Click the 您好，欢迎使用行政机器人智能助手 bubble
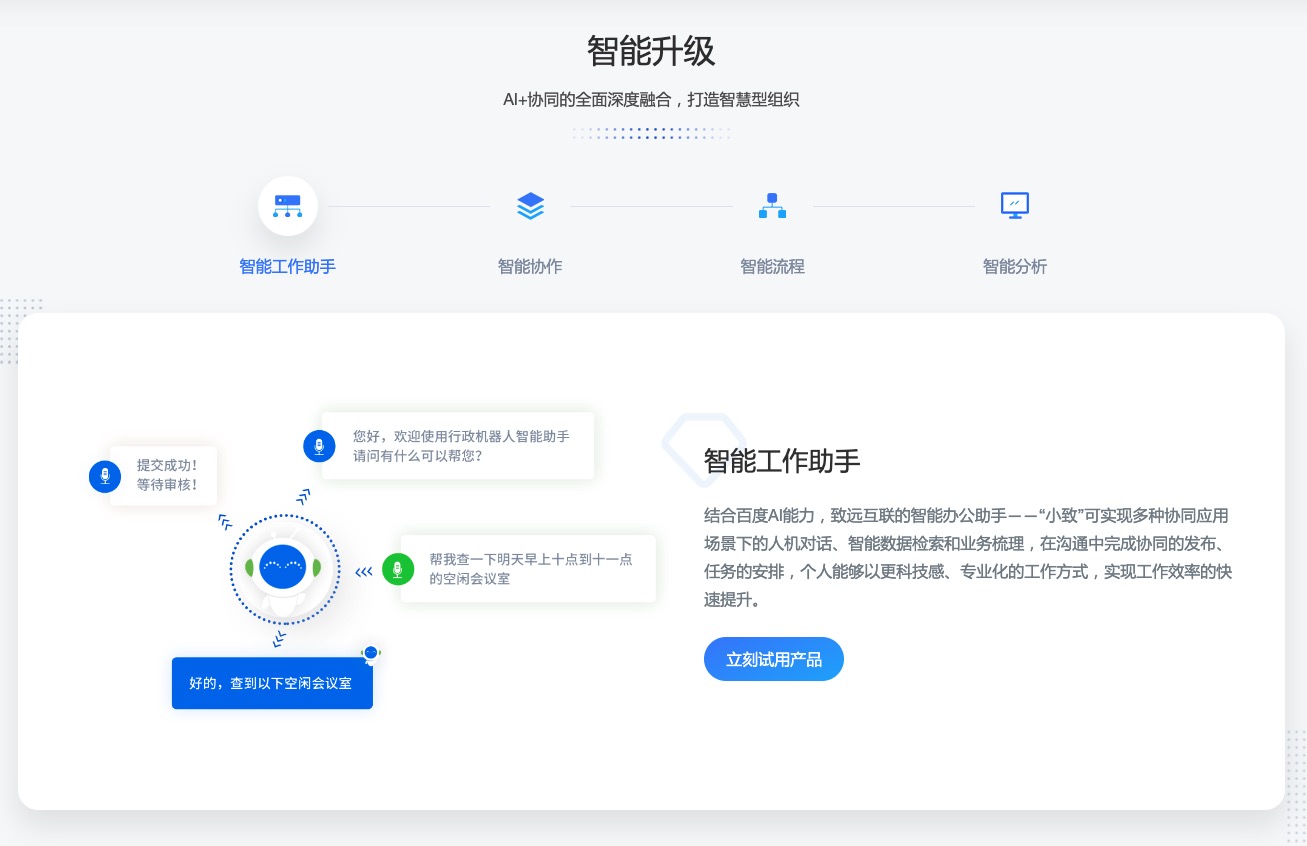Viewport: 1307px width, 846px height. pyautogui.click(x=461, y=446)
